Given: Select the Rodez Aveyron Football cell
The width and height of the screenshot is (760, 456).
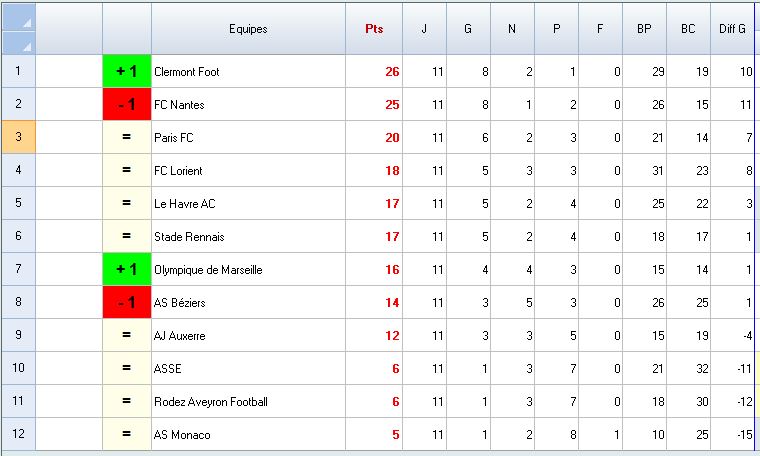Looking at the screenshot, I should [x=248, y=401].
